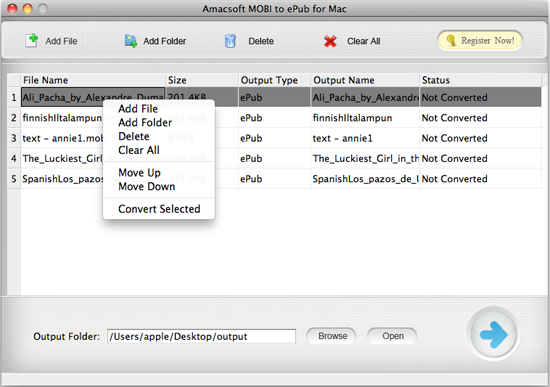Click the Delete toolbar label

(x=261, y=41)
